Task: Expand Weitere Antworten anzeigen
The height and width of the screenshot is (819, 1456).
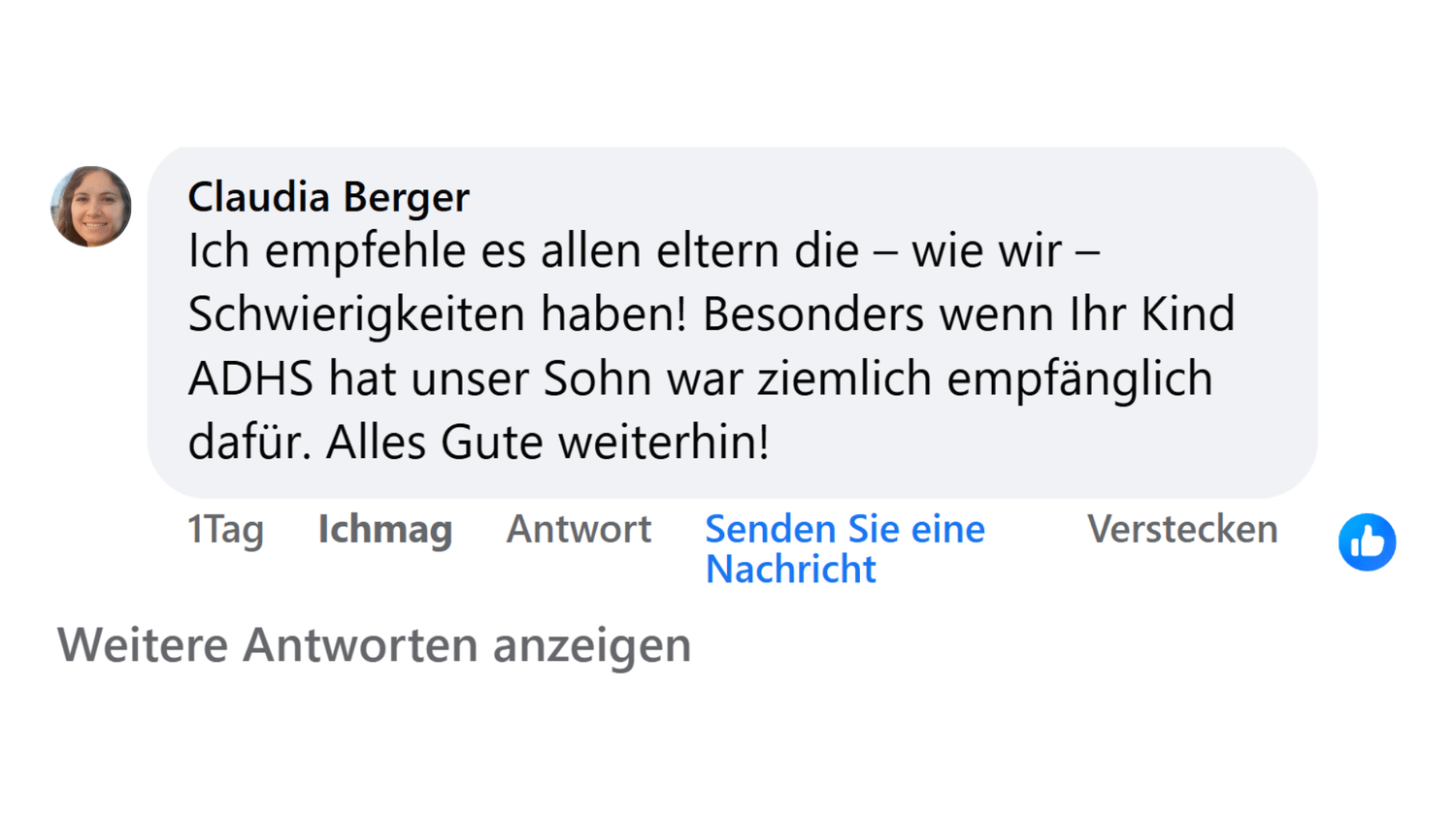Action: click(374, 645)
